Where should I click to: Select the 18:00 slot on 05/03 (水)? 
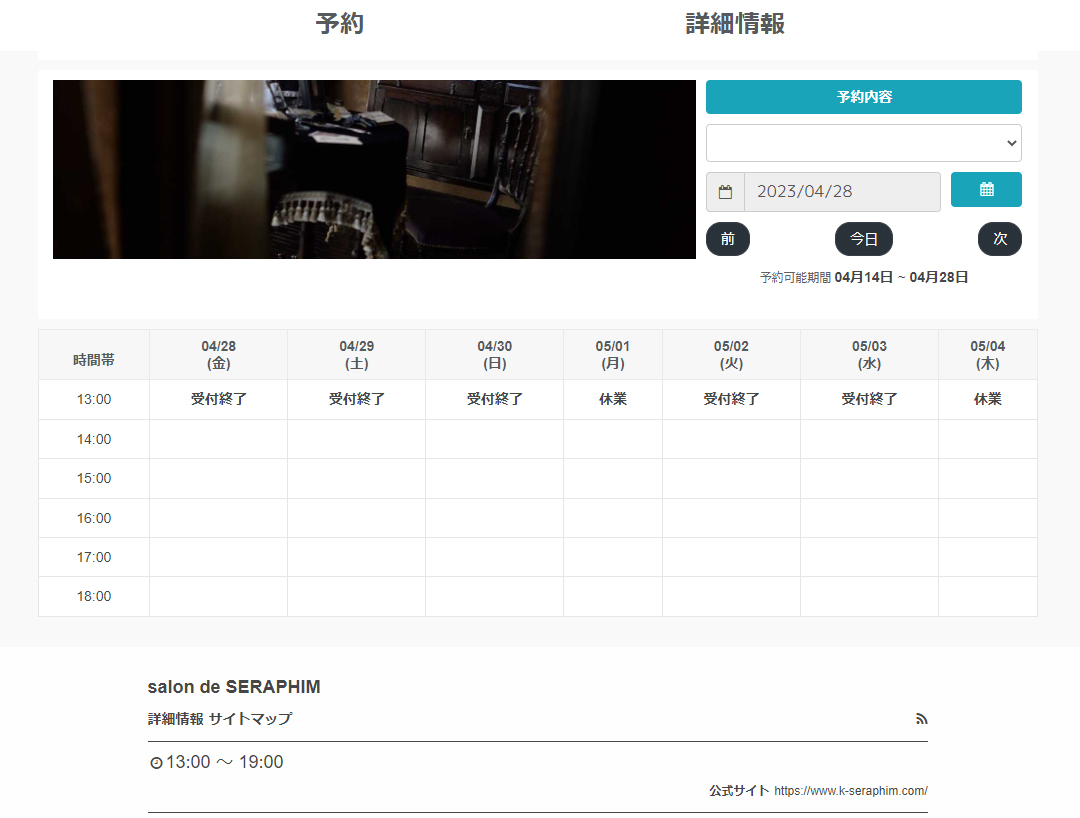pos(868,597)
